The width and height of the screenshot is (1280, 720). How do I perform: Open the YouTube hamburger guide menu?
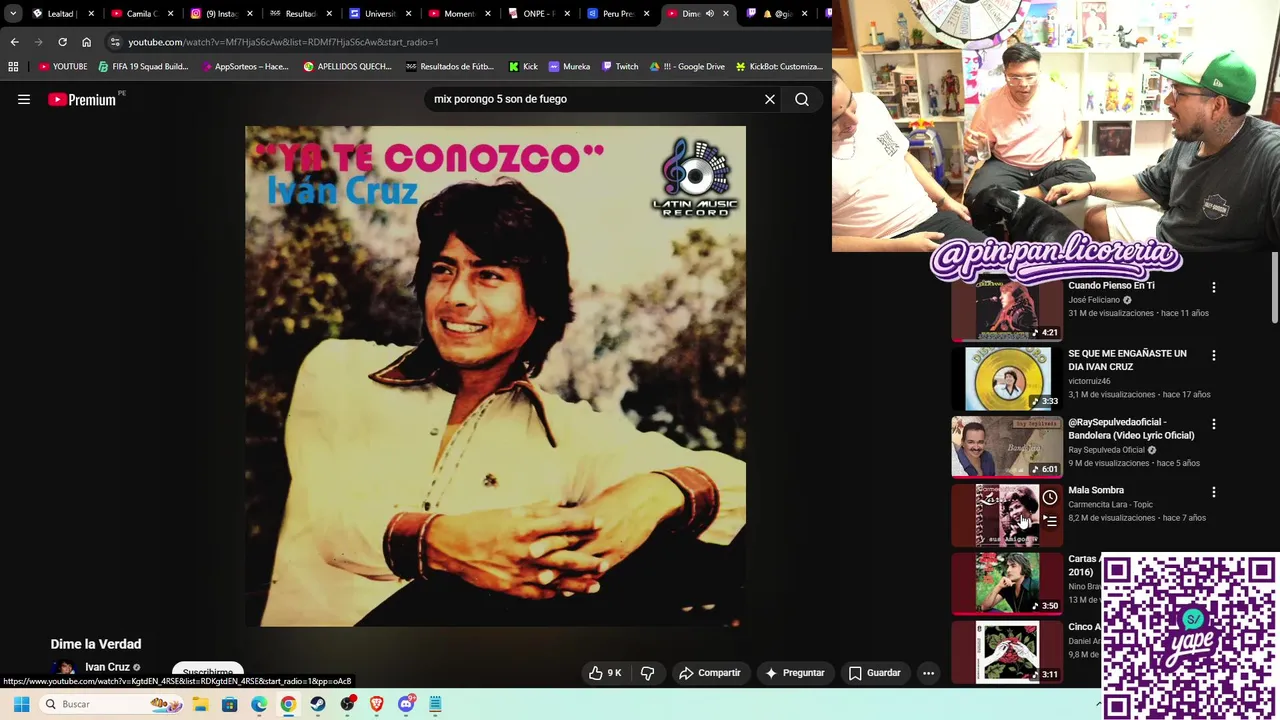click(x=24, y=99)
